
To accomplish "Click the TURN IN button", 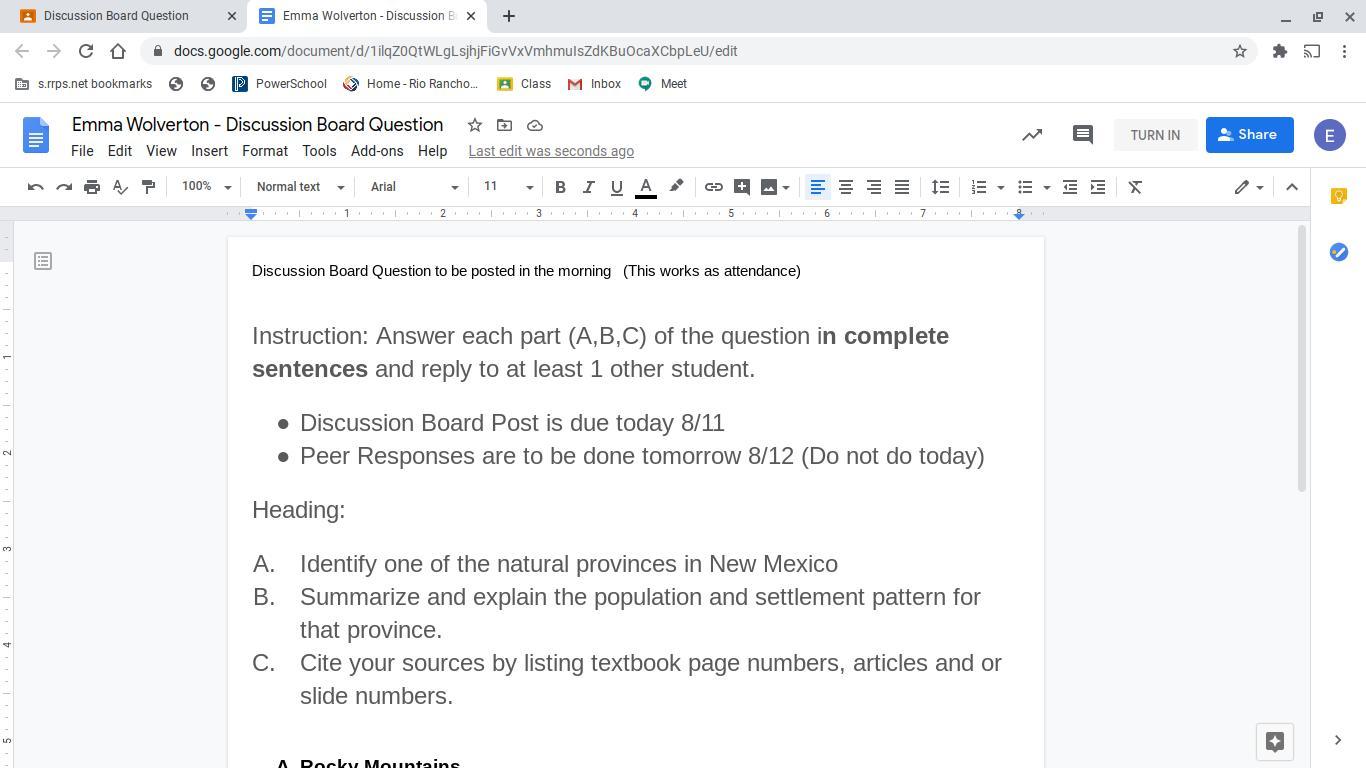I will tap(1154, 135).
